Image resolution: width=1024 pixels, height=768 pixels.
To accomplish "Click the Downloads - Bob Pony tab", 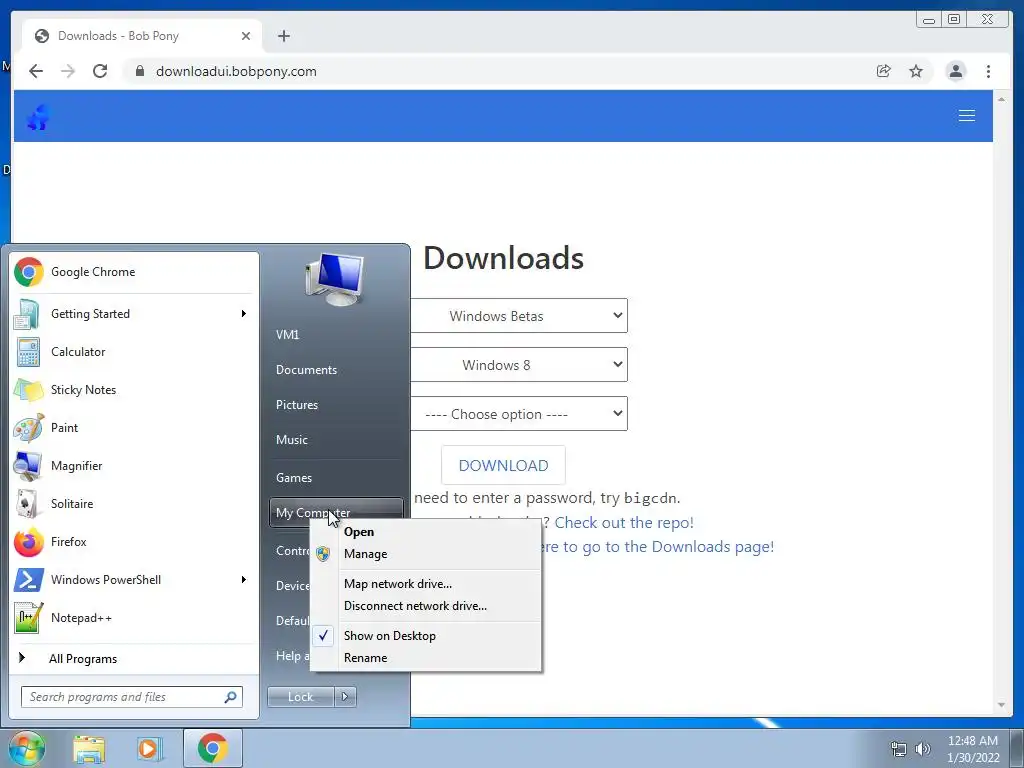I will (x=142, y=36).
